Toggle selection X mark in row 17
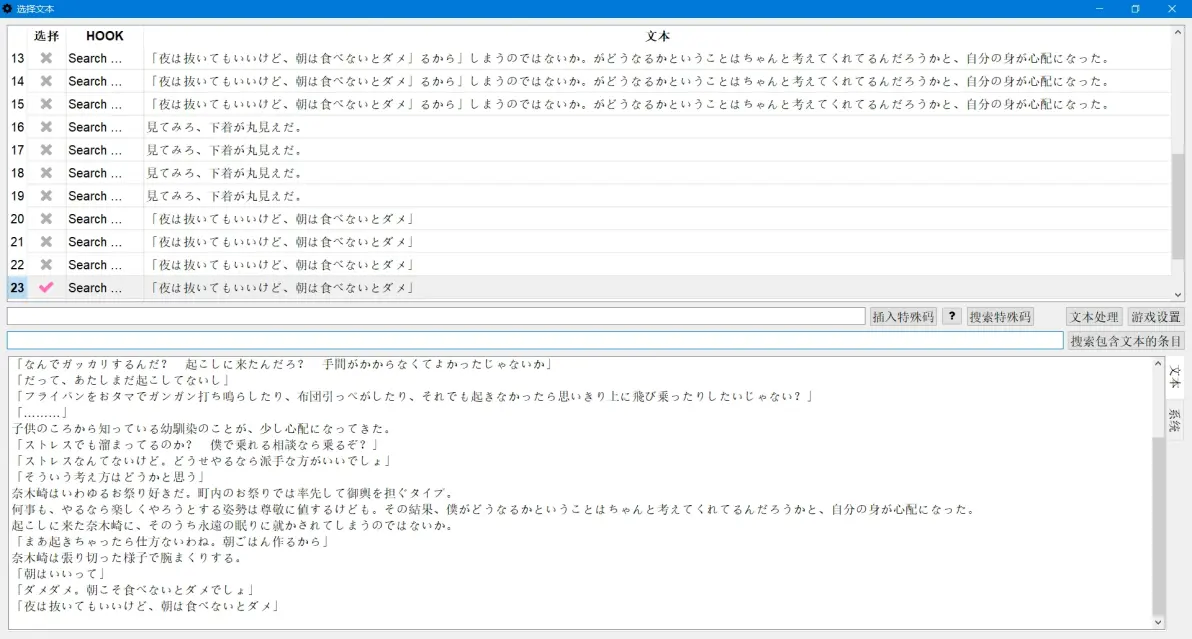The height and width of the screenshot is (639, 1192). (46, 150)
